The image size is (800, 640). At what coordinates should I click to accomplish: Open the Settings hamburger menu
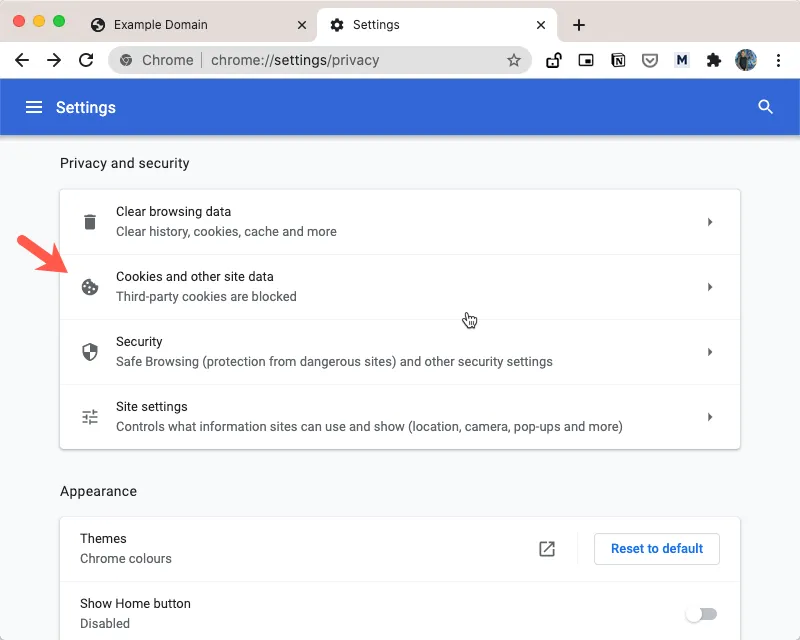(34, 107)
